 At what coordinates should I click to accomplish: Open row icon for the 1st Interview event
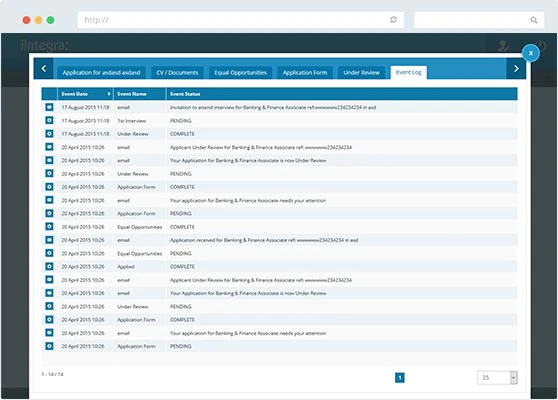tap(49, 120)
